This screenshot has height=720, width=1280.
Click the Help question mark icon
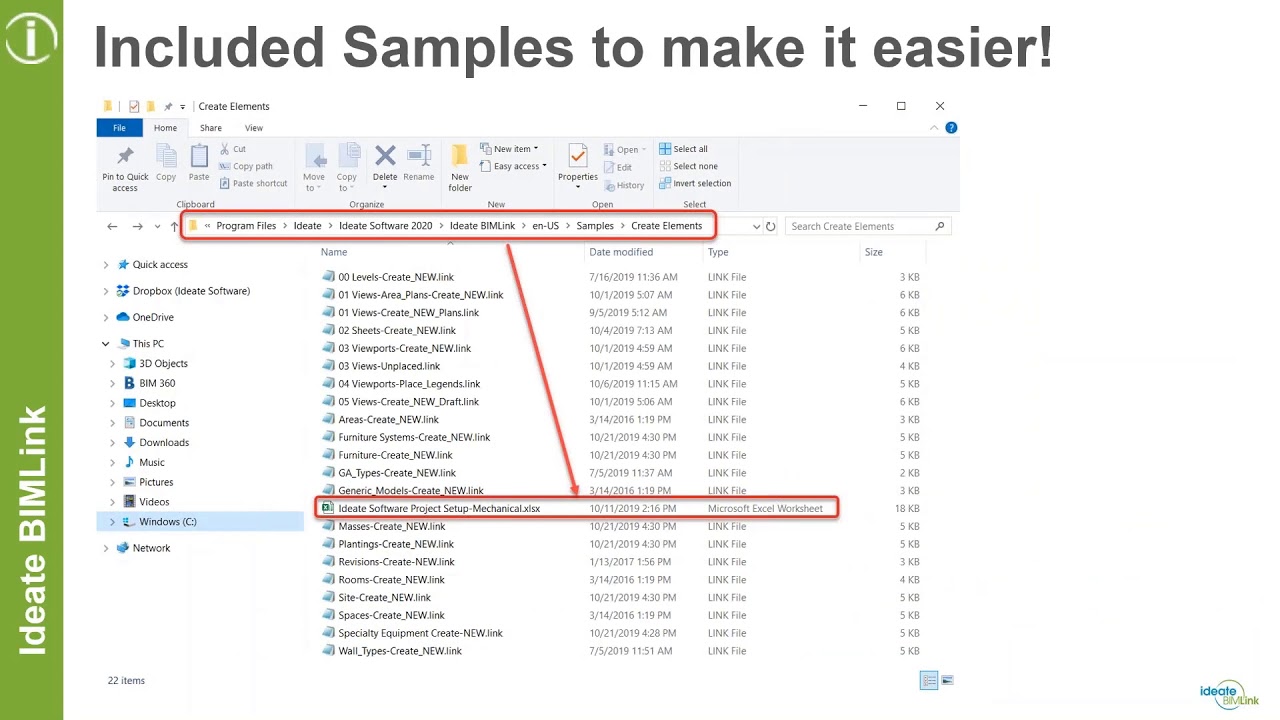pyautogui.click(x=951, y=128)
